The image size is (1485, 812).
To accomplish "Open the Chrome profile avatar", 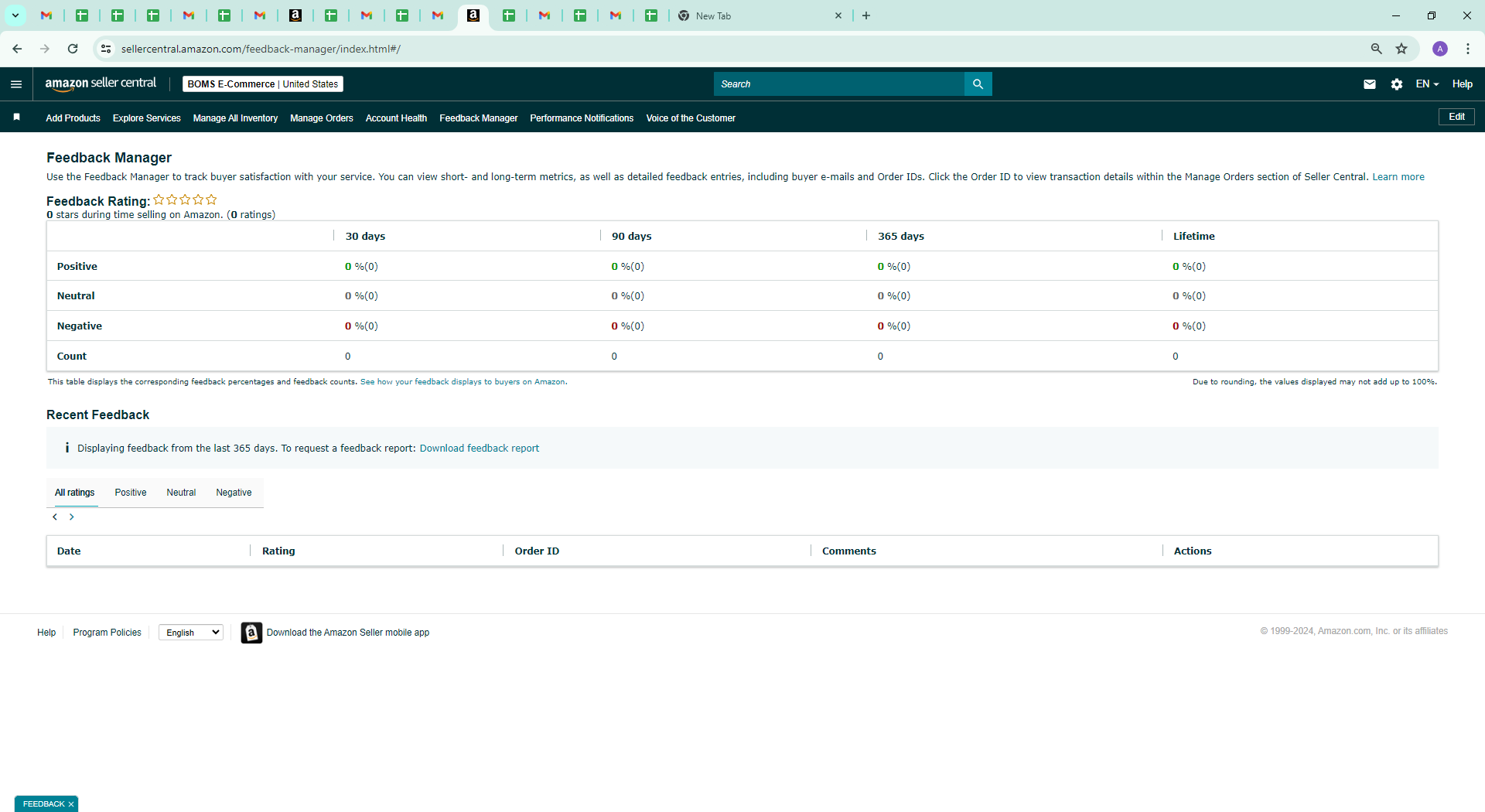I will (x=1440, y=49).
